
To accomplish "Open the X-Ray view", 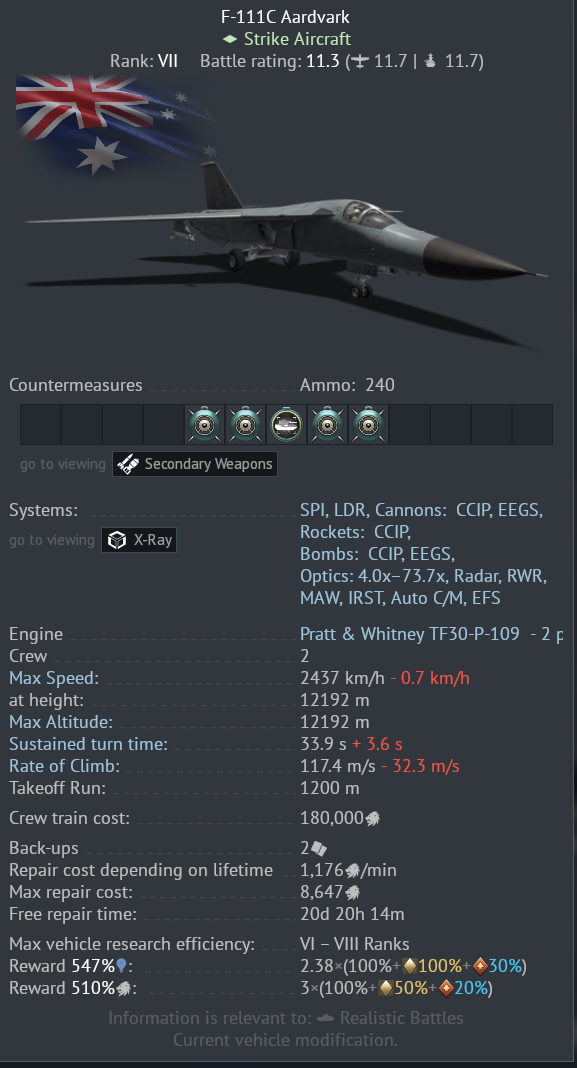I will tap(139, 540).
